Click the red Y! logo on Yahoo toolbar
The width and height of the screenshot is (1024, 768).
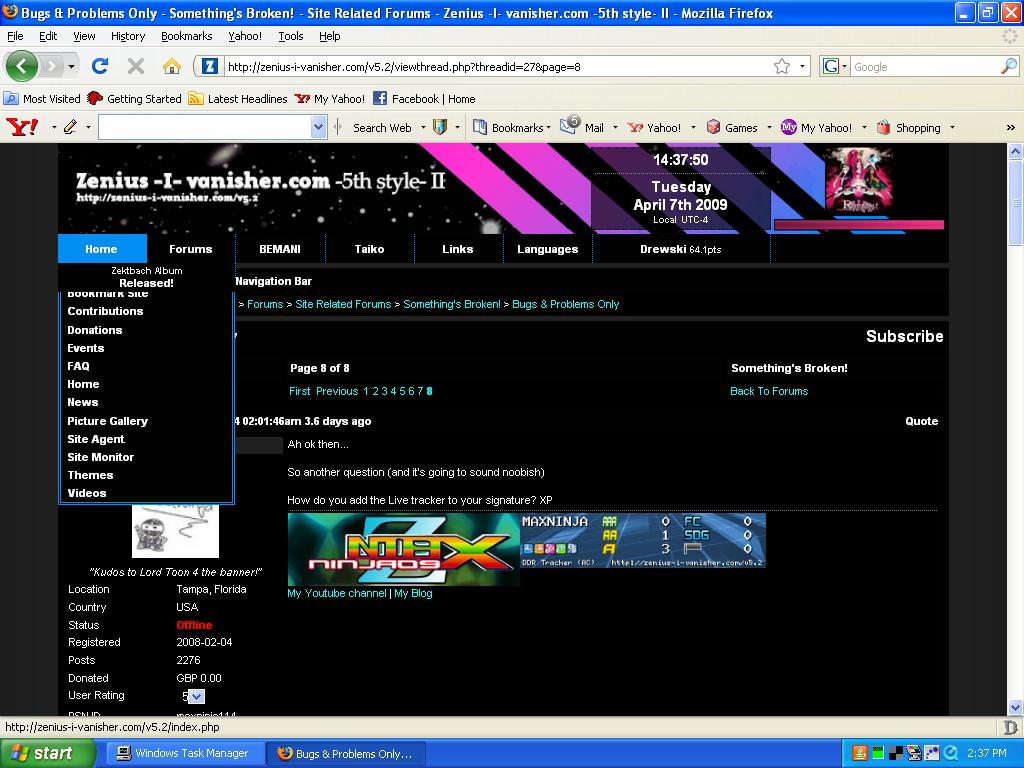coord(22,127)
